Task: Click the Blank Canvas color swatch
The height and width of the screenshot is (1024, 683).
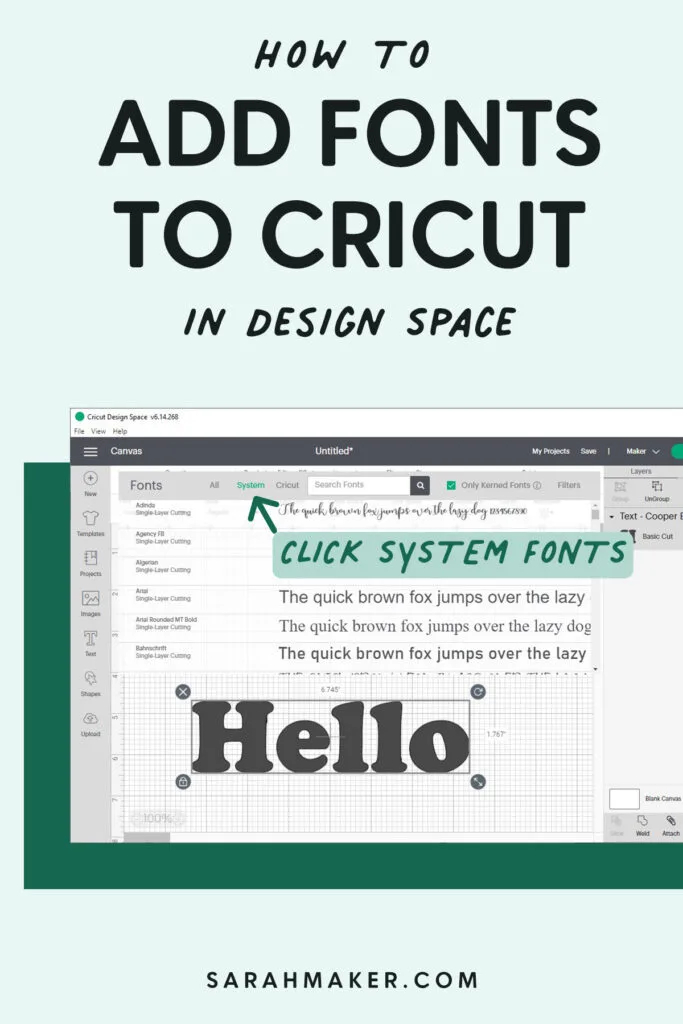Action: 624,799
